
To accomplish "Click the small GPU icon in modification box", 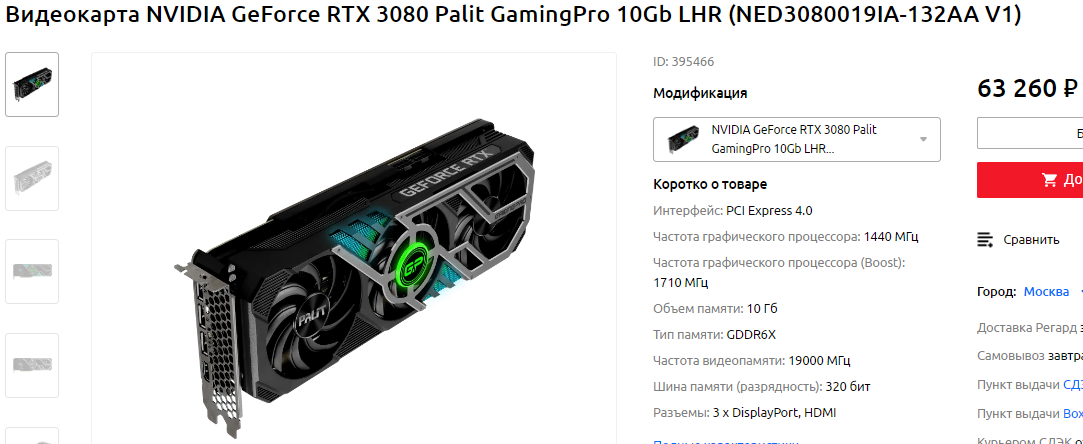I will pyautogui.click(x=682, y=139).
